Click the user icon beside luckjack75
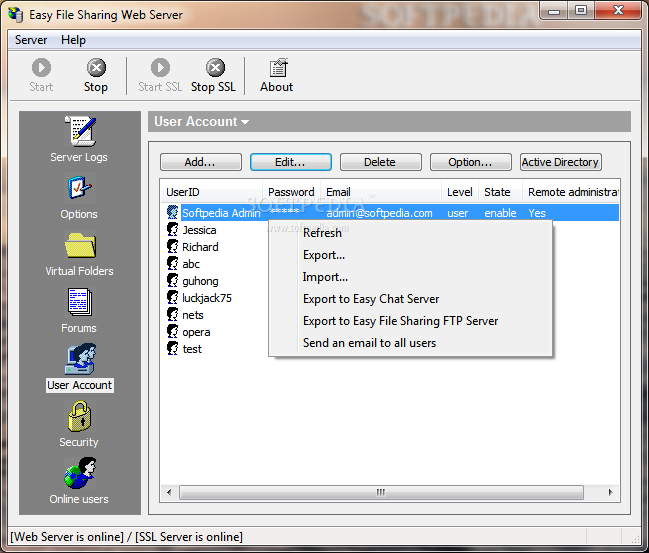The height and width of the screenshot is (553, 649). click(x=173, y=297)
